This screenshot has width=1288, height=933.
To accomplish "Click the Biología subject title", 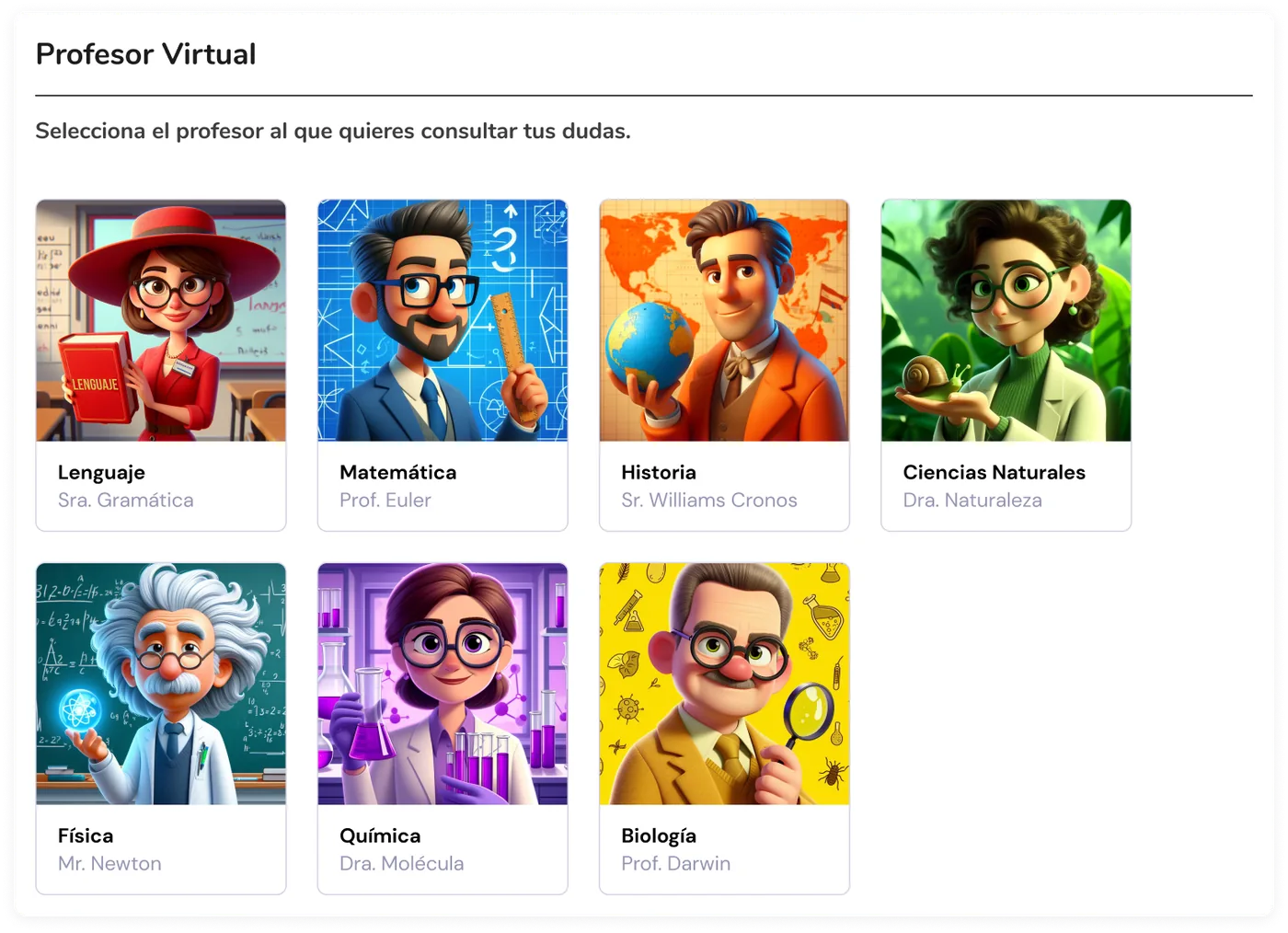I will [659, 836].
